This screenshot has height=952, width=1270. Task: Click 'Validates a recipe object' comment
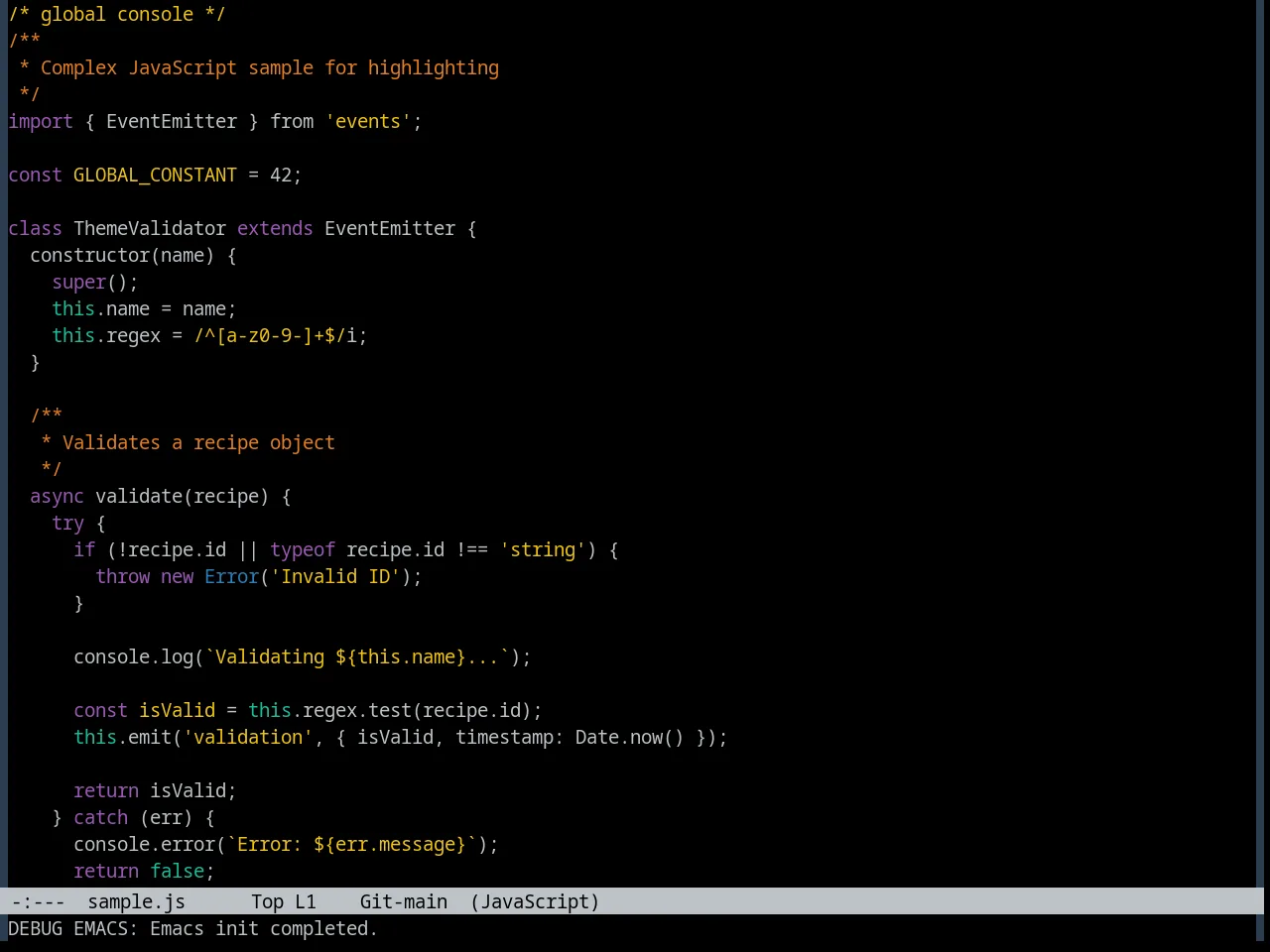(198, 442)
